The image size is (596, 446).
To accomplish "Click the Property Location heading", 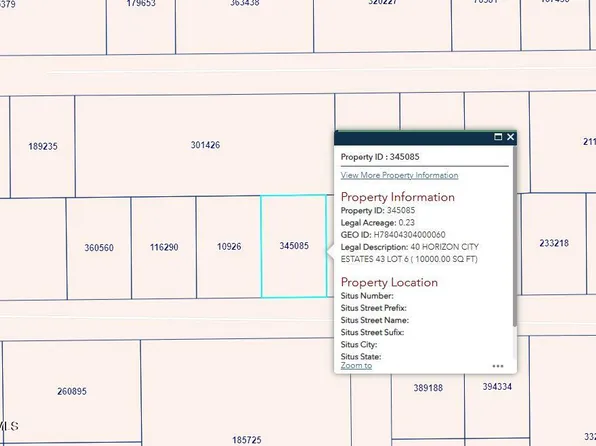I will pyautogui.click(x=389, y=282).
